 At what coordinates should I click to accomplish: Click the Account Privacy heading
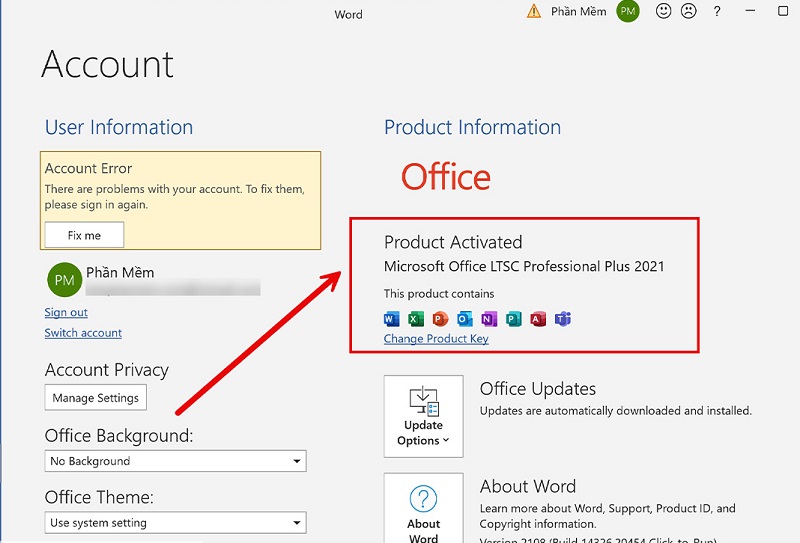coord(107,369)
